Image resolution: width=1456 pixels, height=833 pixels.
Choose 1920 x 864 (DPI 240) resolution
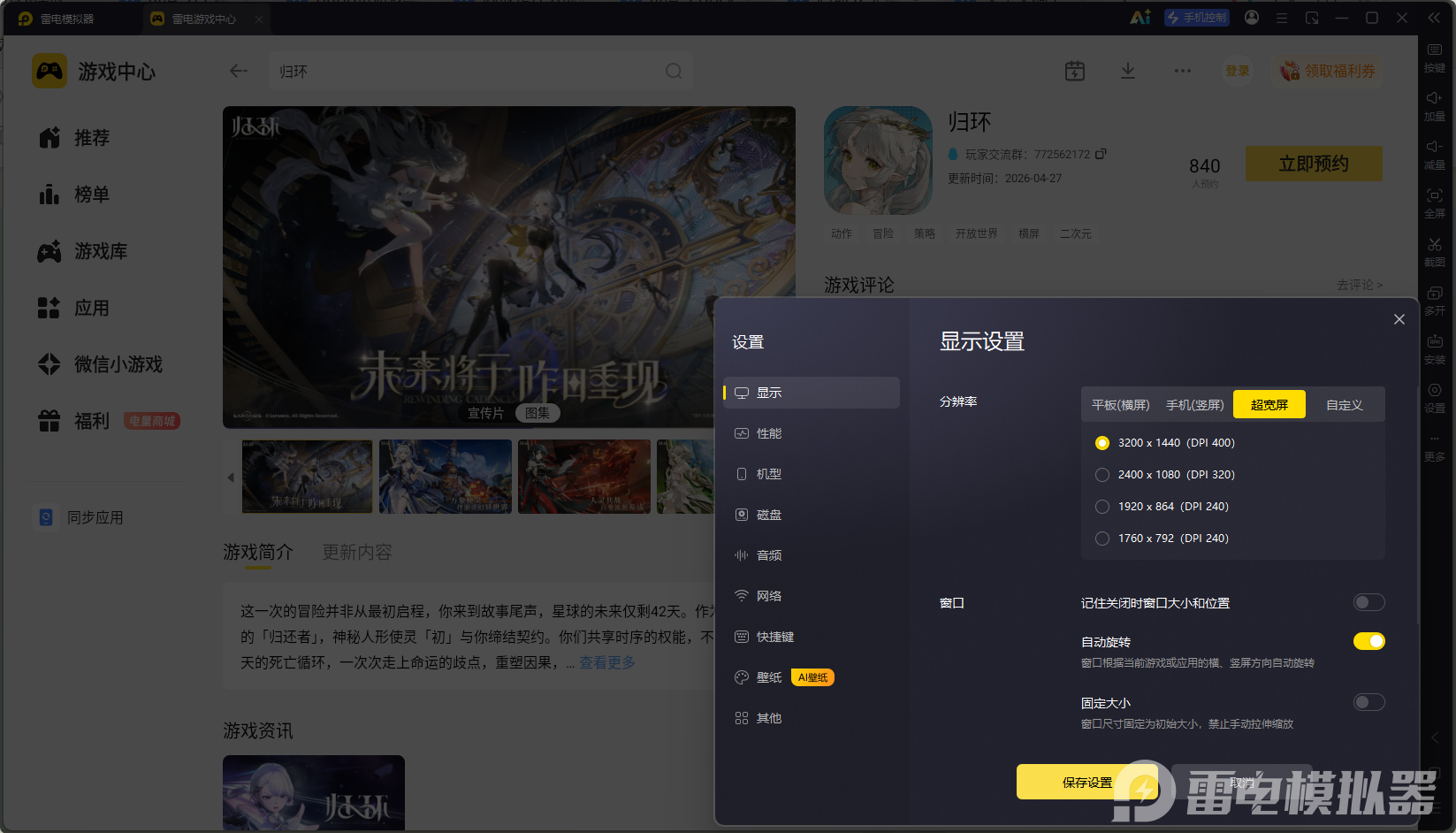click(x=1162, y=507)
